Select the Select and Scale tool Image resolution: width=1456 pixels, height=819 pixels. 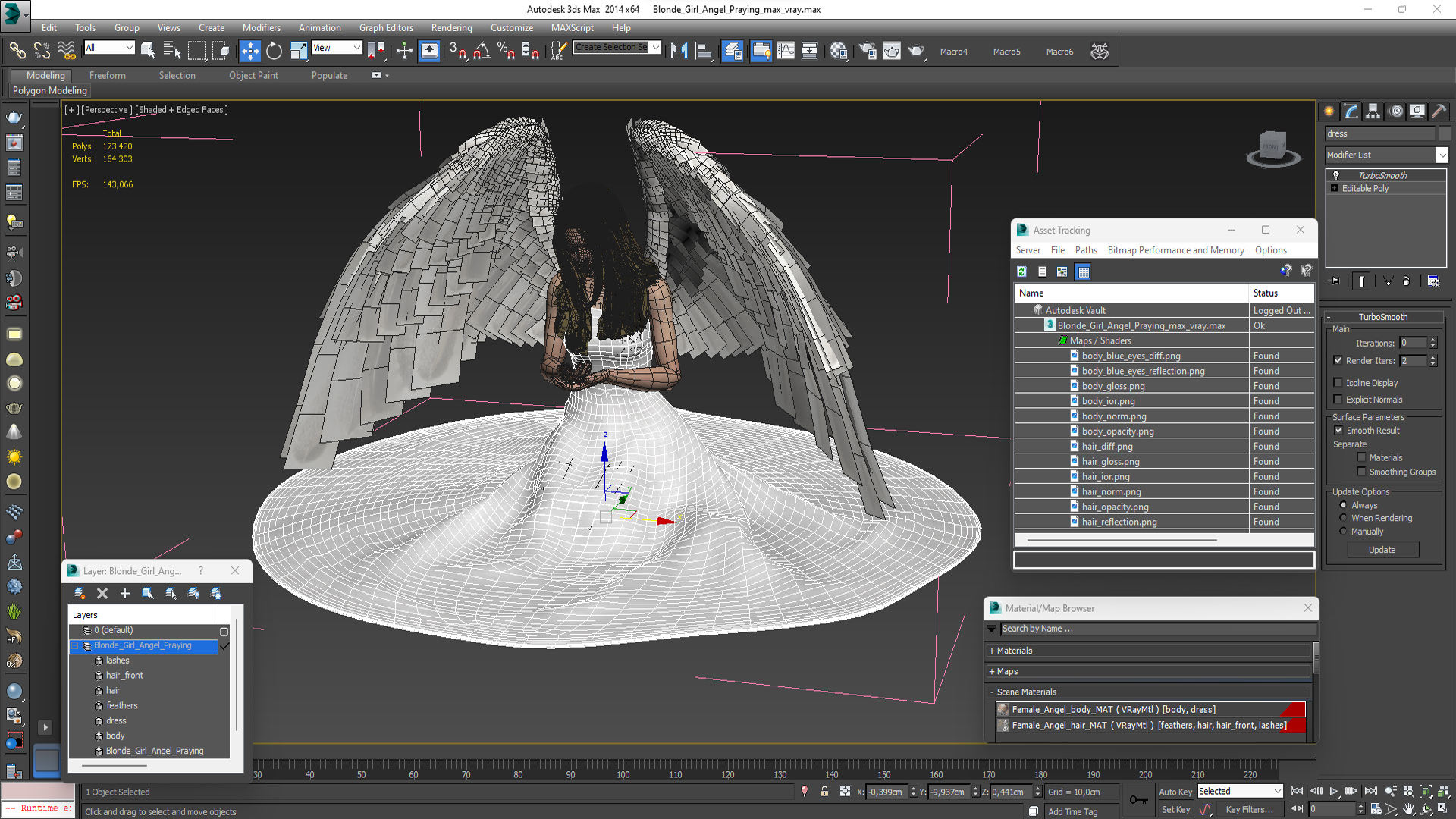pos(298,52)
